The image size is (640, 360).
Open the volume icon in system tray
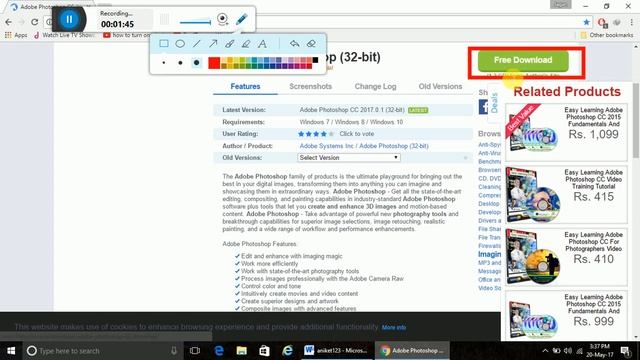(568, 351)
